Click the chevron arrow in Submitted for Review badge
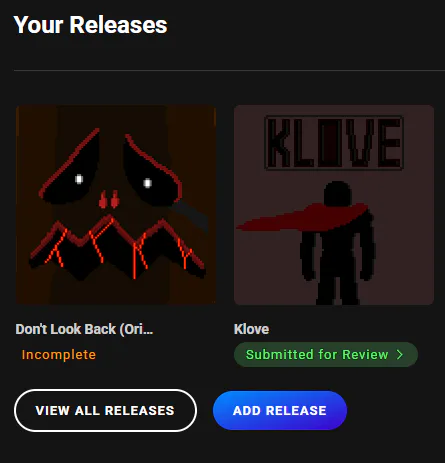Image resolution: width=445 pixels, height=463 pixels. 400,355
